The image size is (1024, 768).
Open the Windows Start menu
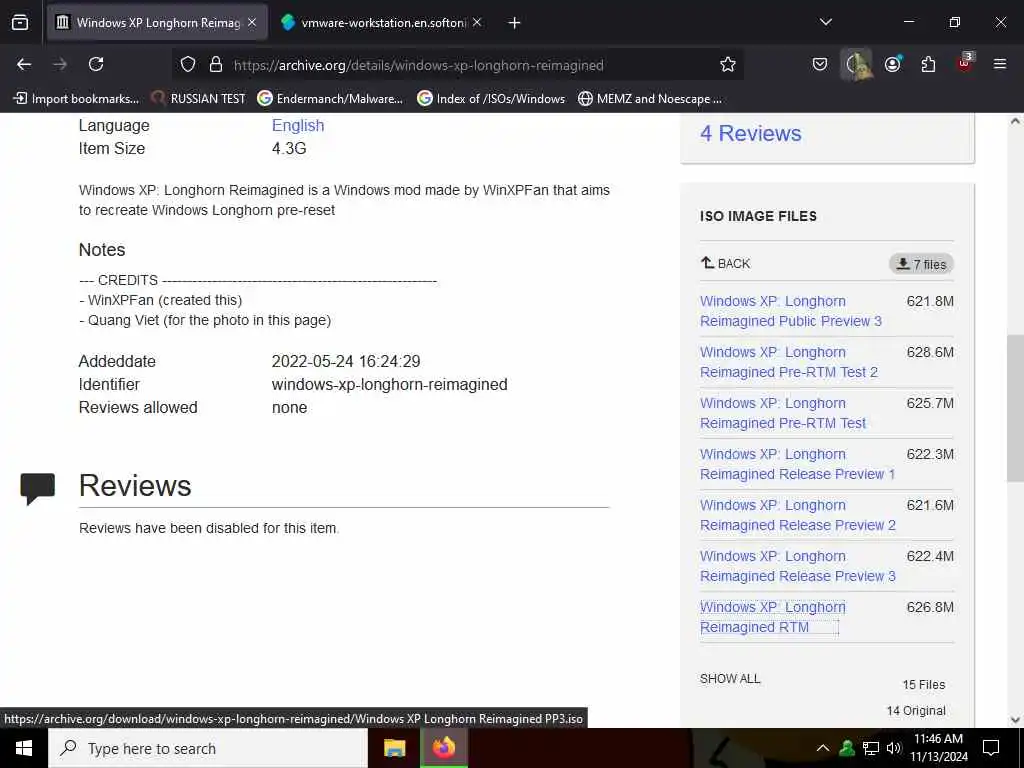coord(24,748)
